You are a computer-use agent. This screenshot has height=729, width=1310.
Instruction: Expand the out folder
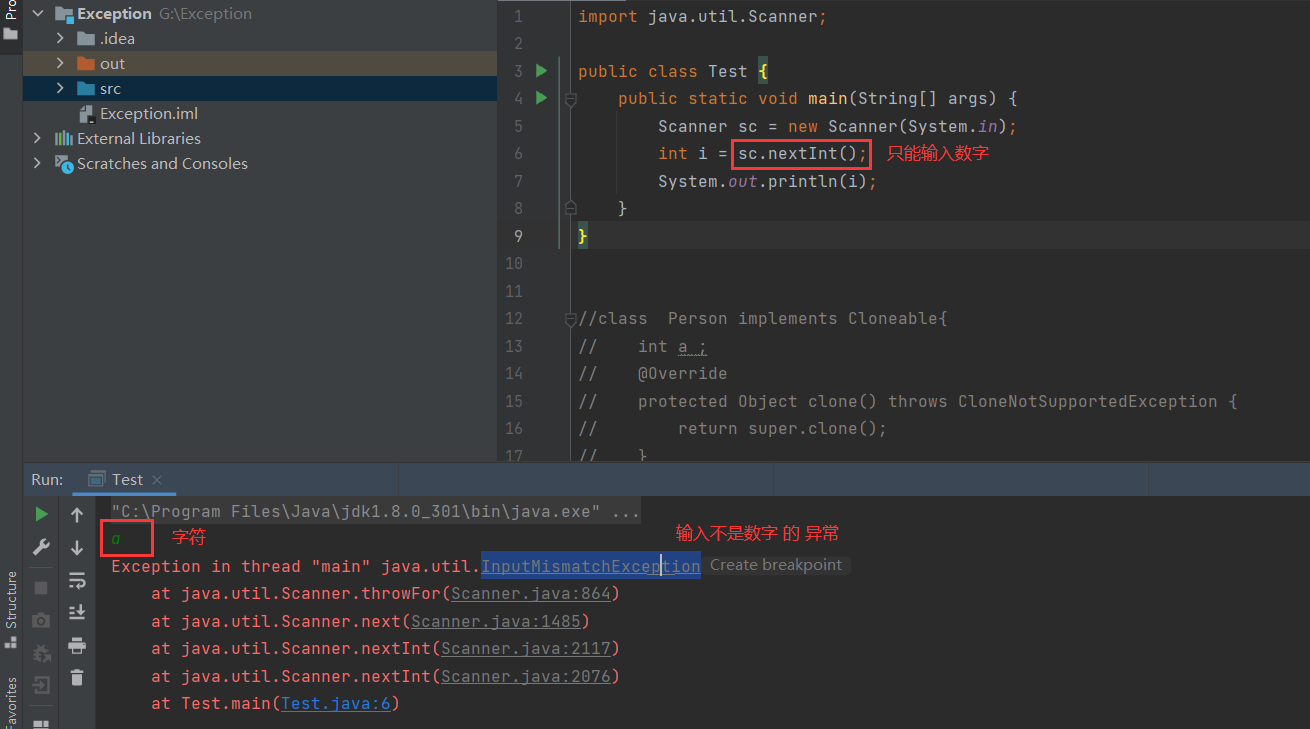pos(60,63)
